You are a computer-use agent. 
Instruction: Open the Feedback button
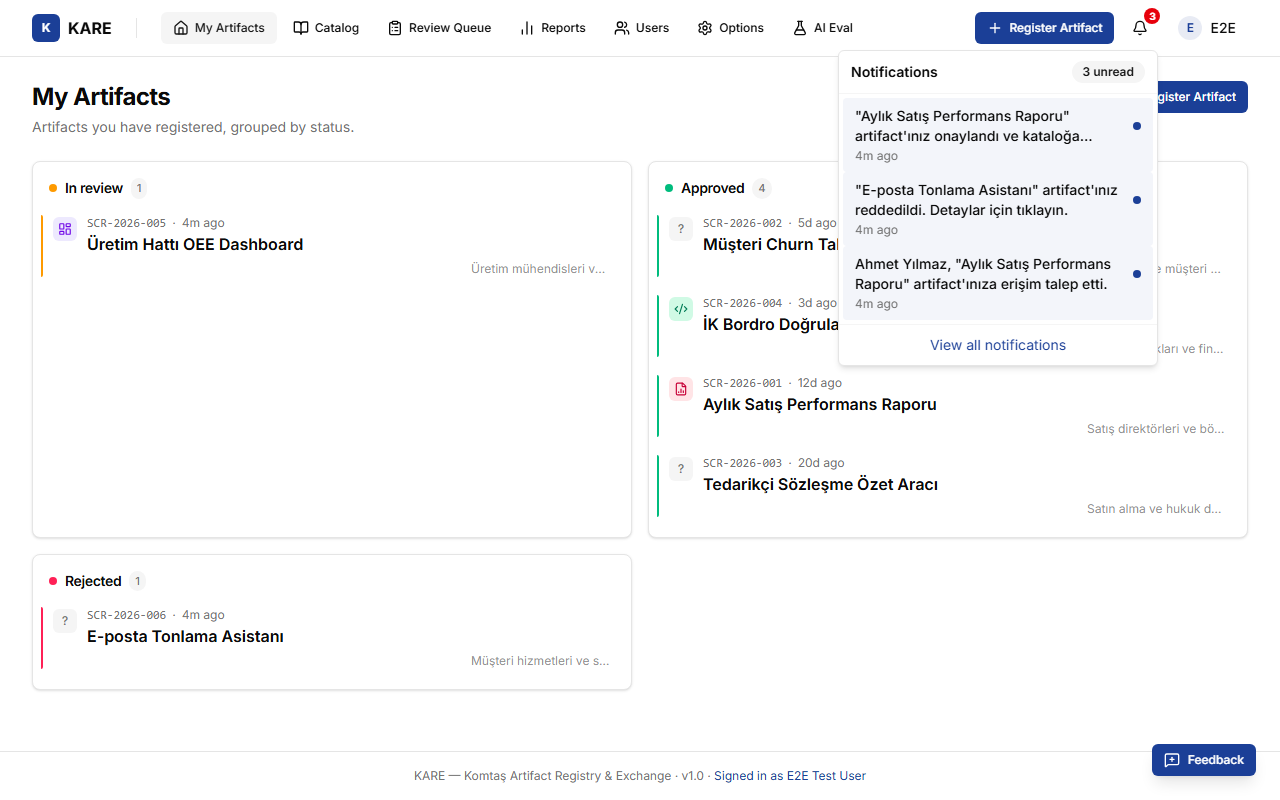pyautogui.click(x=1204, y=760)
